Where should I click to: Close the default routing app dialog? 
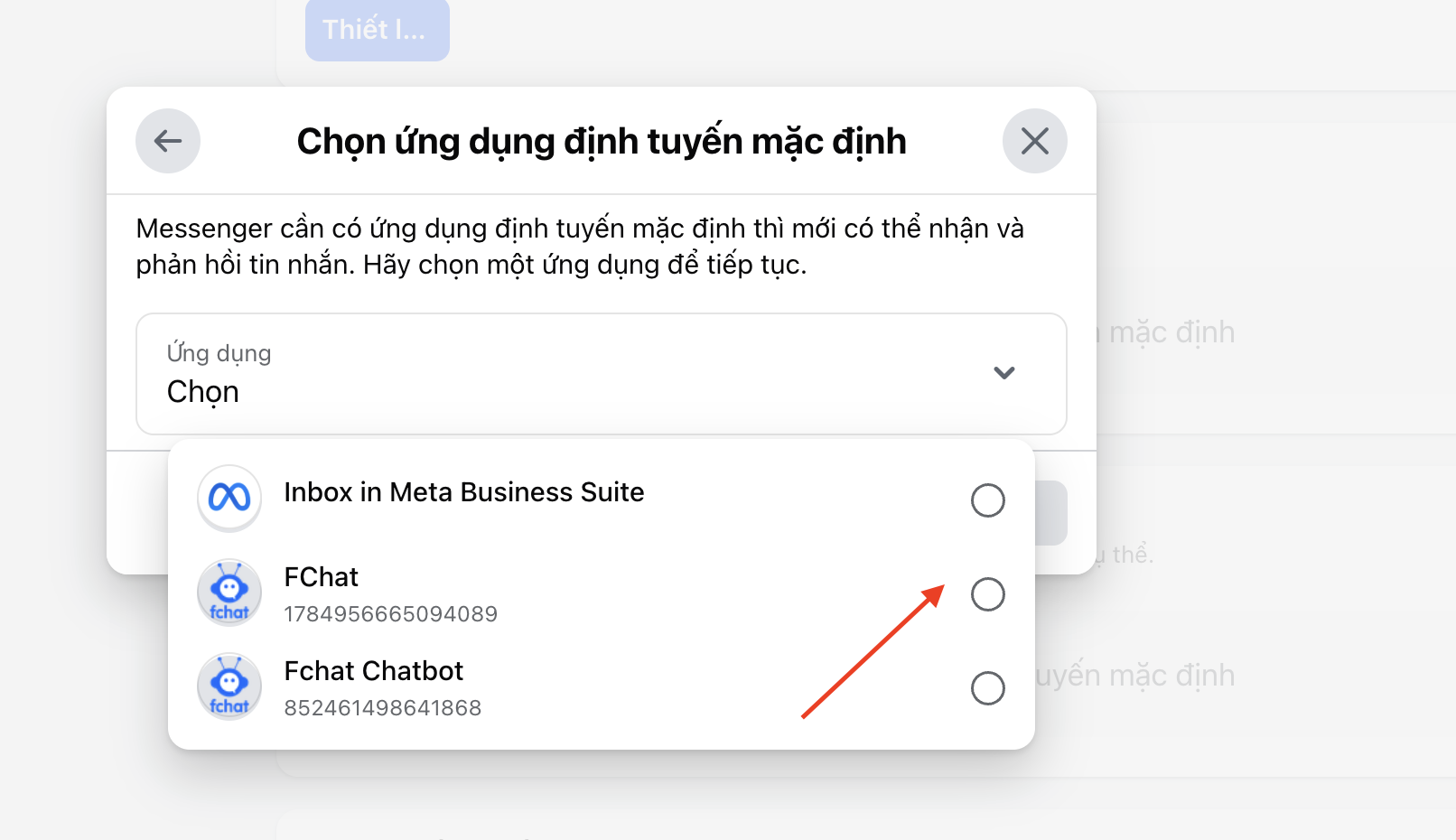(1034, 141)
